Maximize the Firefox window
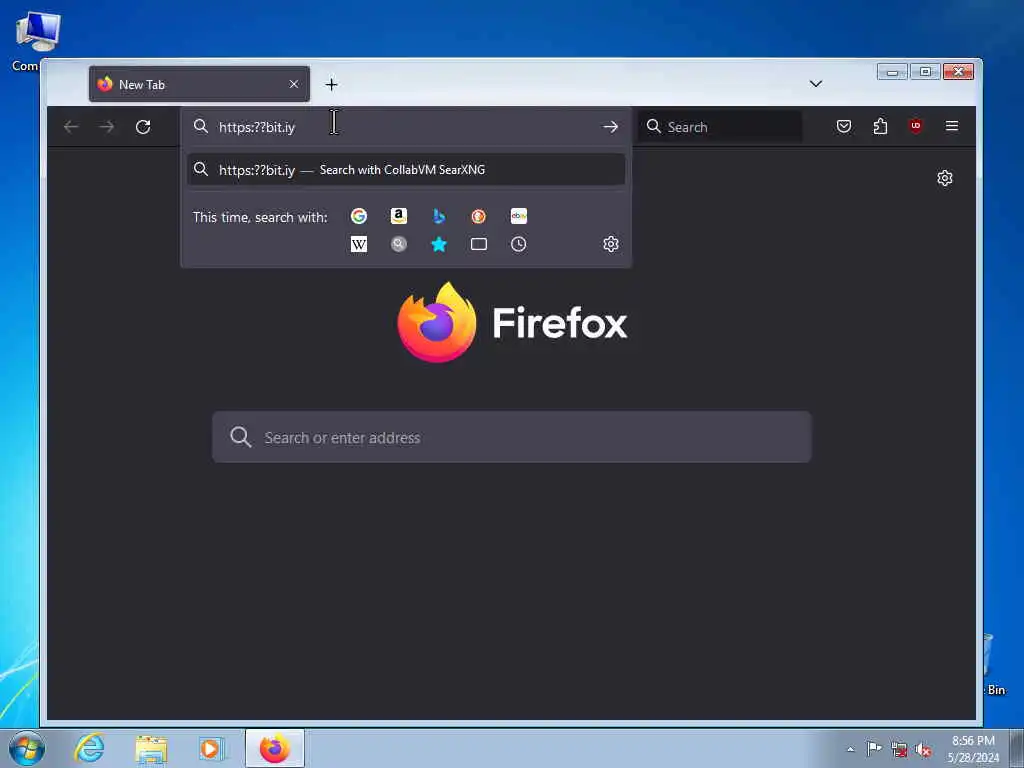This screenshot has width=1024, height=768. (x=925, y=72)
